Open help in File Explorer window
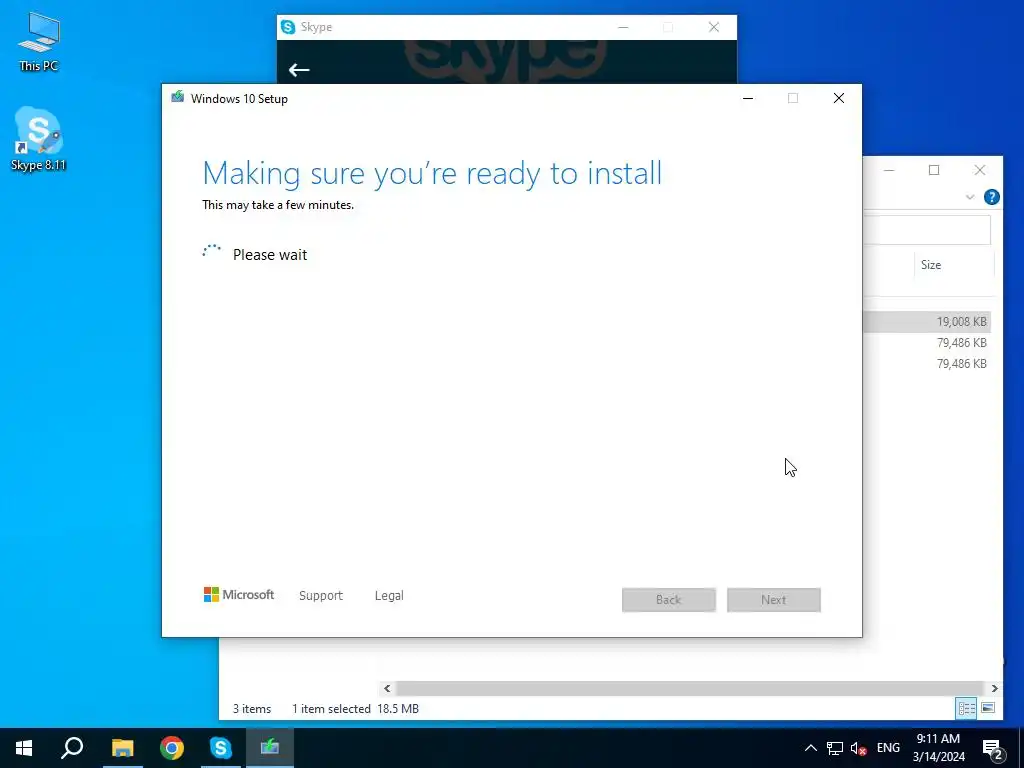The width and height of the screenshot is (1024, 768). (991, 197)
